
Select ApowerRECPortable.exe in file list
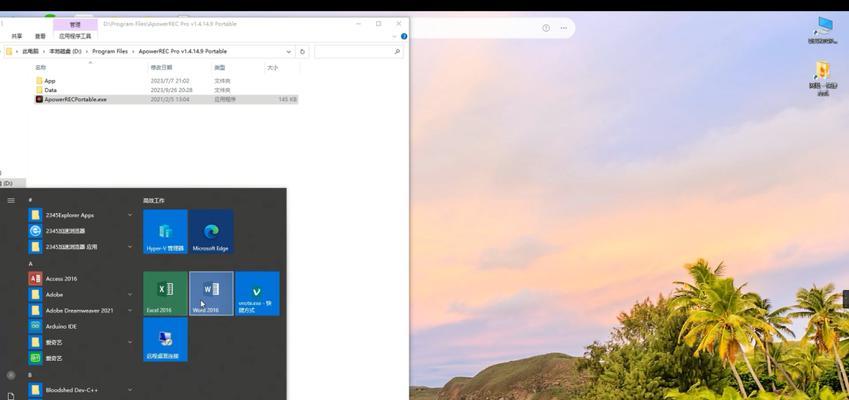[x=165, y=100]
